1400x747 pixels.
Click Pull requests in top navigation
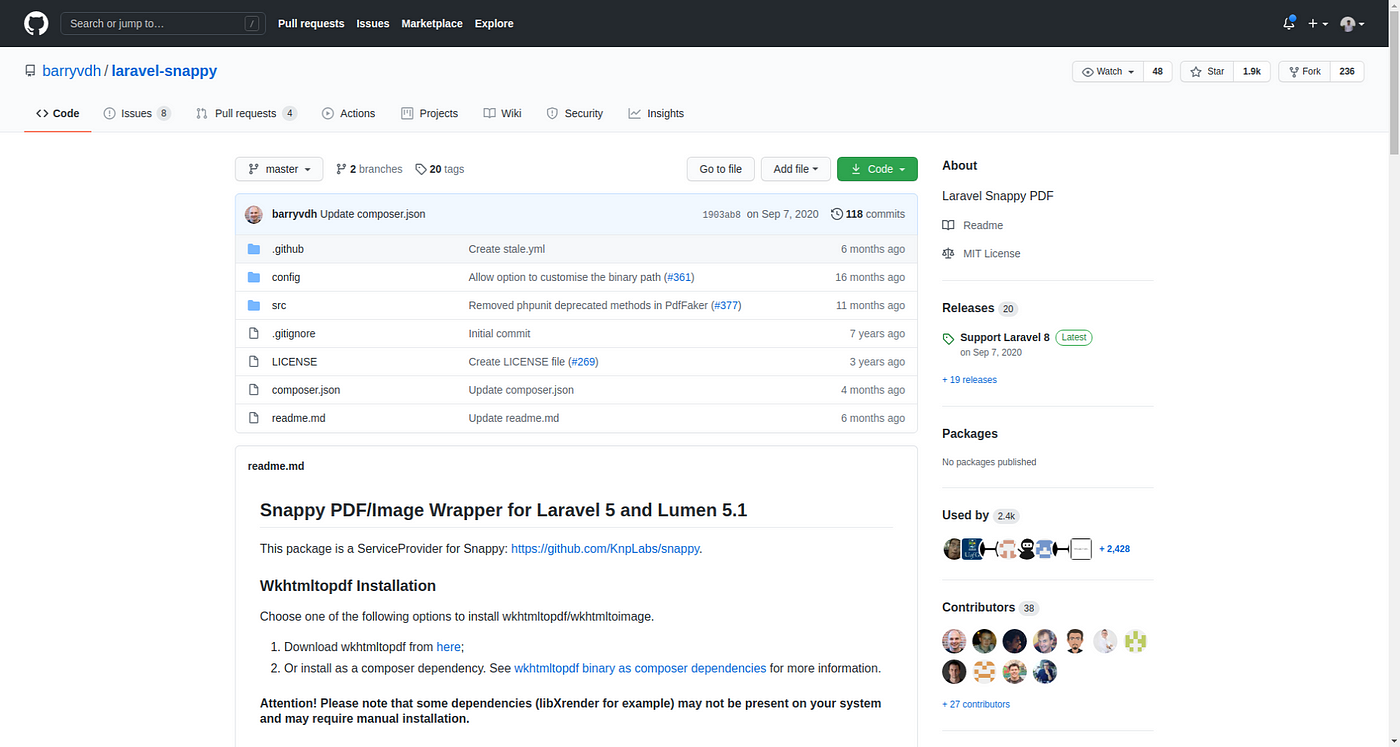[311, 23]
